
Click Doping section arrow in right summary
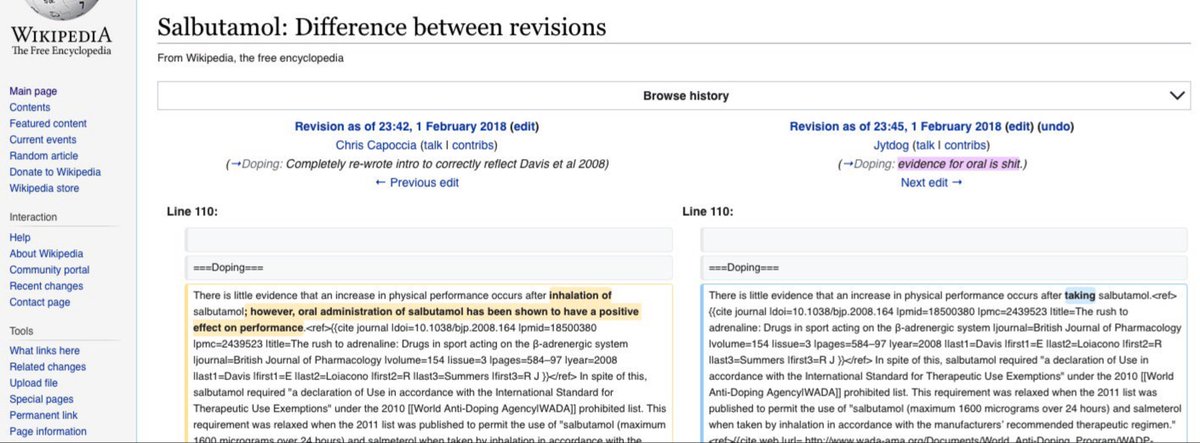point(850,164)
